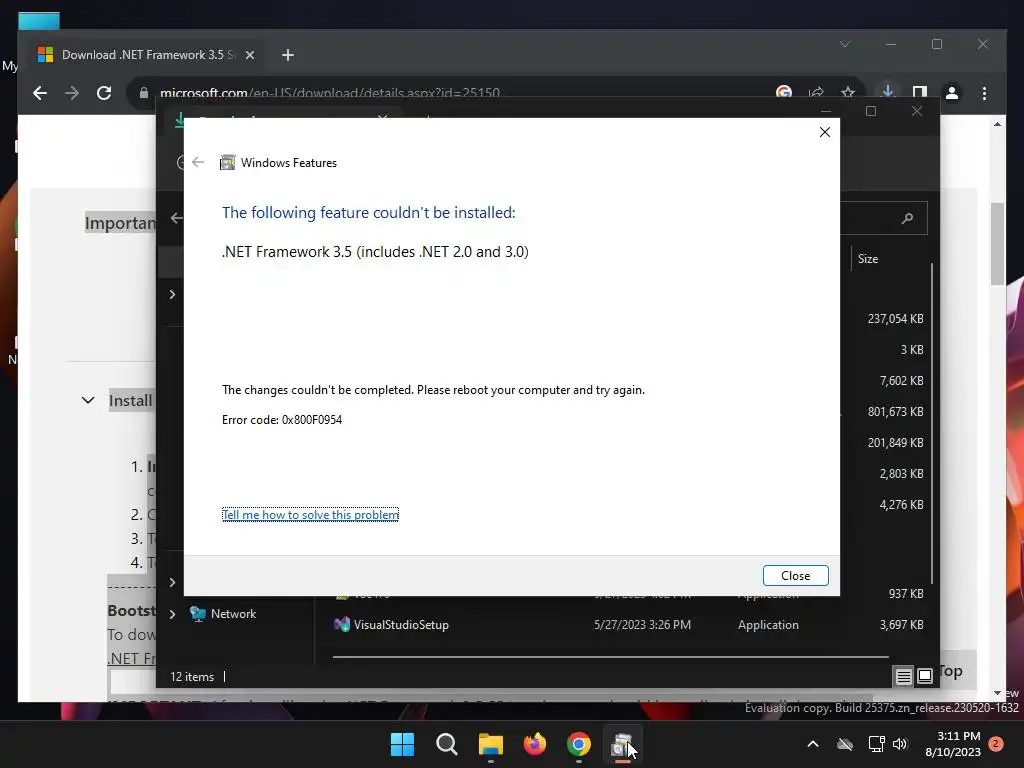Expand the chevron just above the Network item
This screenshot has width=1024, height=768.
point(172,582)
